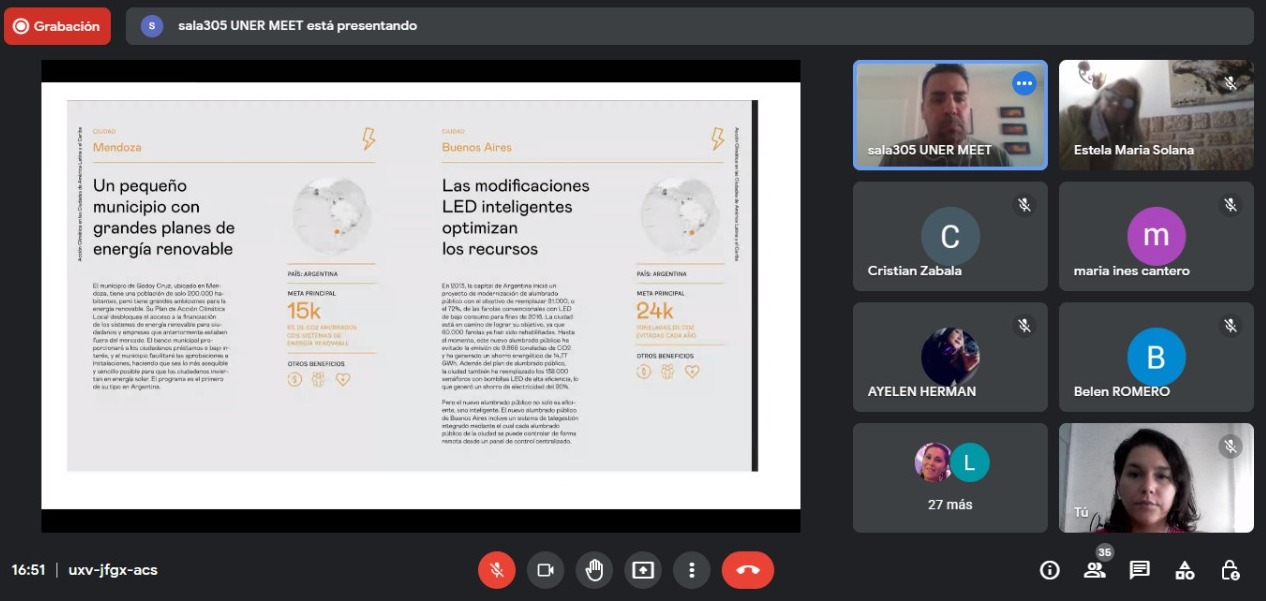Click the 24k figure on the slide
The image size is (1266, 601).
[x=655, y=310]
